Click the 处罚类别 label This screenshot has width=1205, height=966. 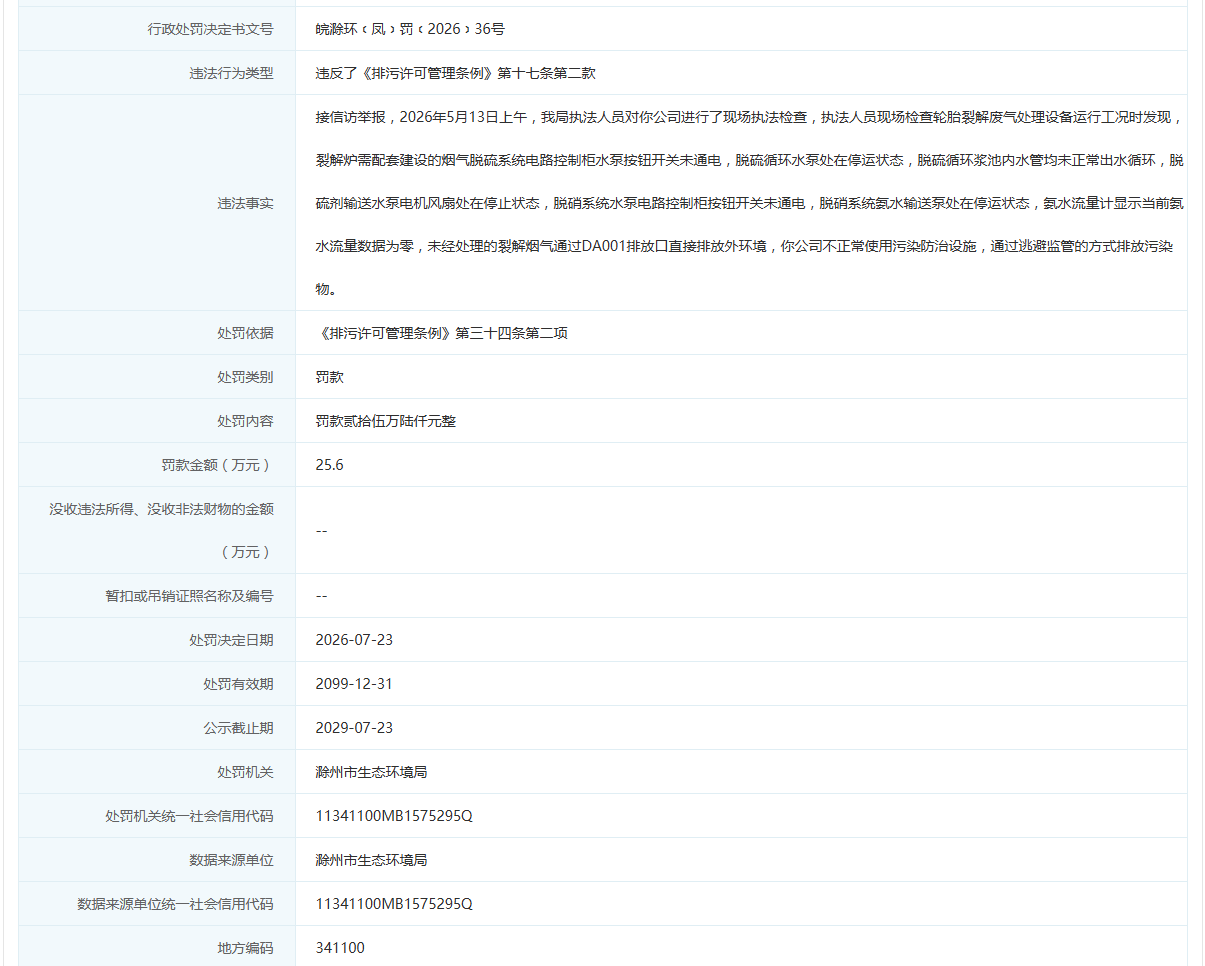[245, 377]
